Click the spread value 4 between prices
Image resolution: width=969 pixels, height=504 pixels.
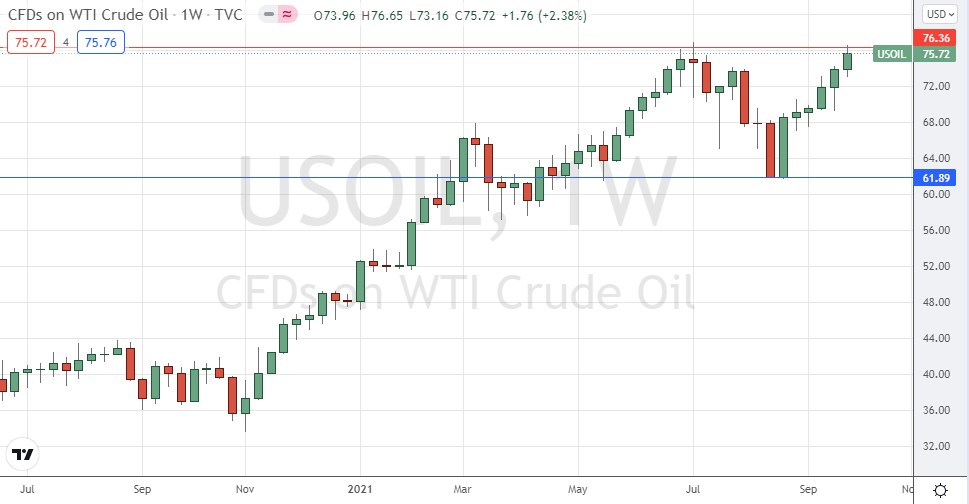coord(65,42)
